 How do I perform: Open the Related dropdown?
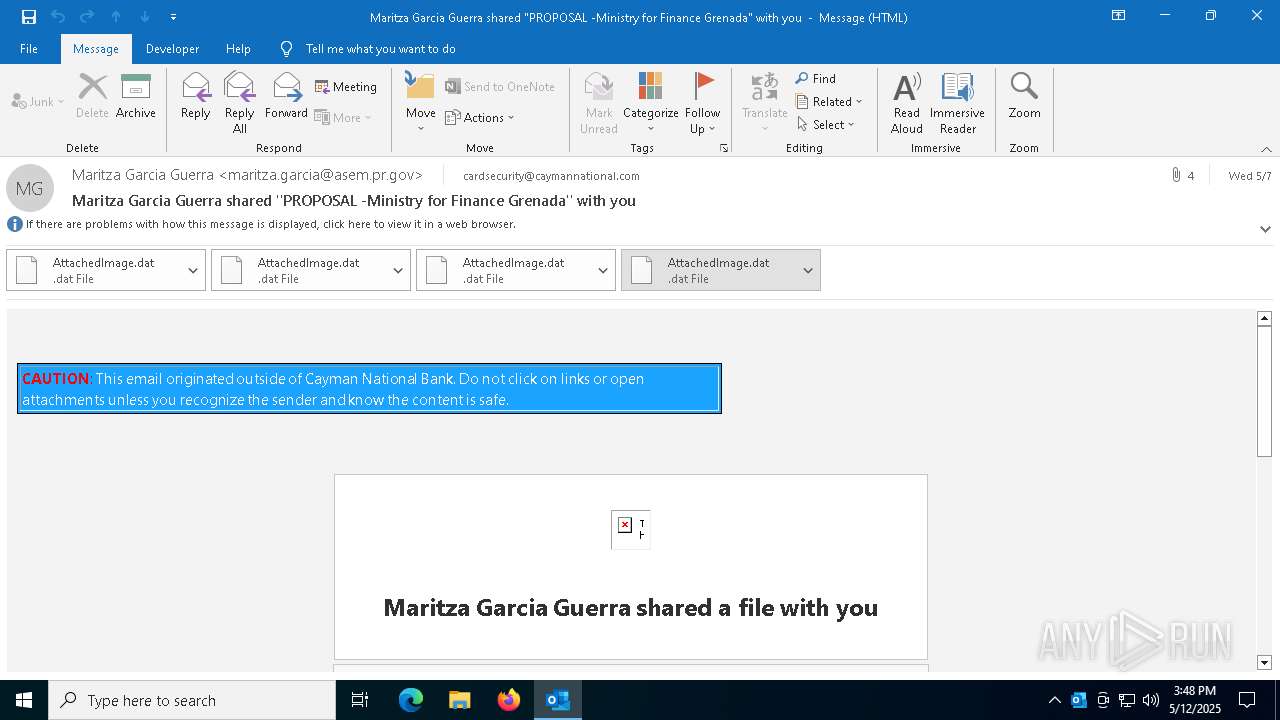829,101
